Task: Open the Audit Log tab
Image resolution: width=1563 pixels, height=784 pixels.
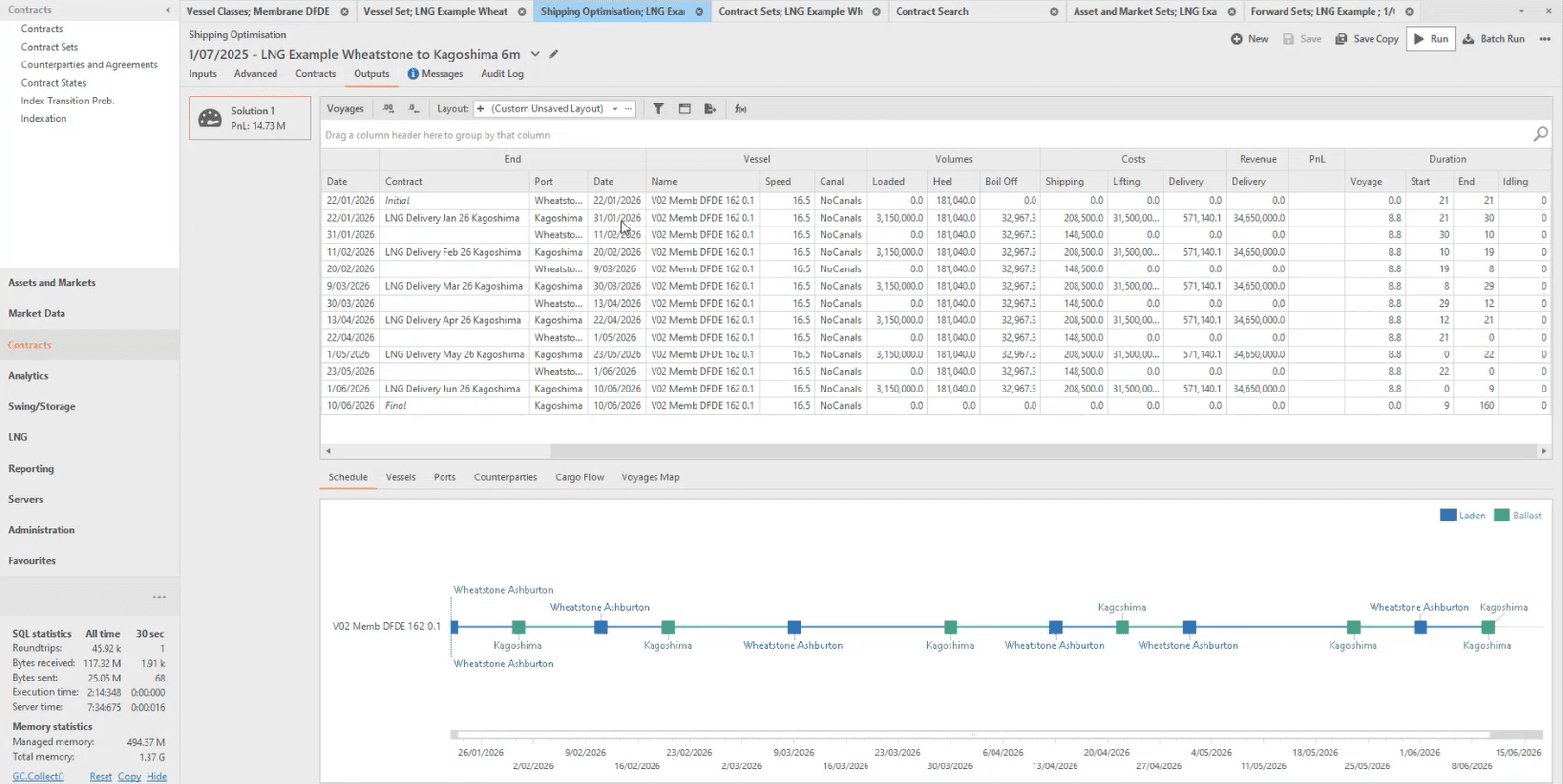Action: (x=501, y=74)
